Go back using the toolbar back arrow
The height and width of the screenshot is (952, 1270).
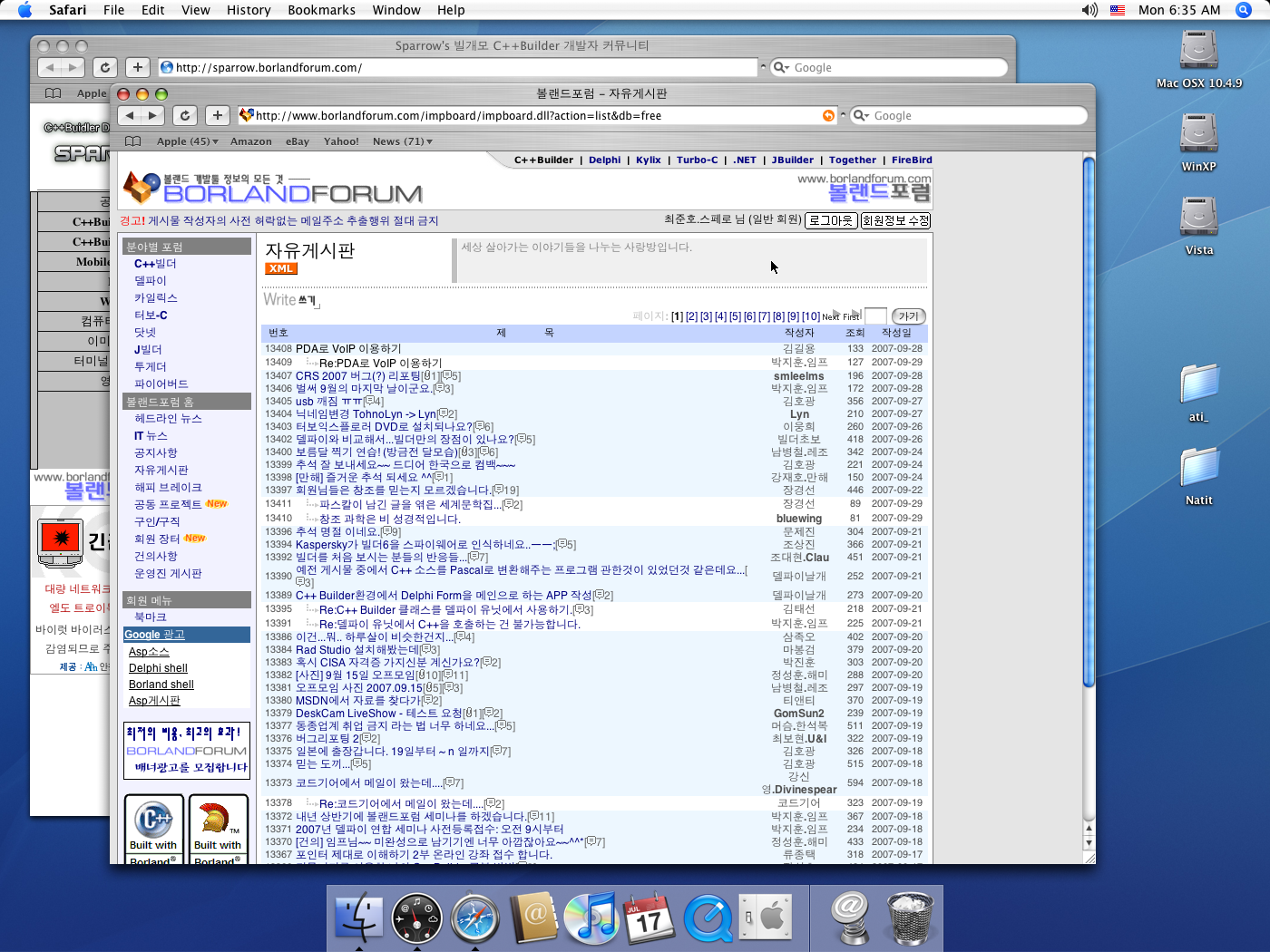pyautogui.click(x=130, y=115)
